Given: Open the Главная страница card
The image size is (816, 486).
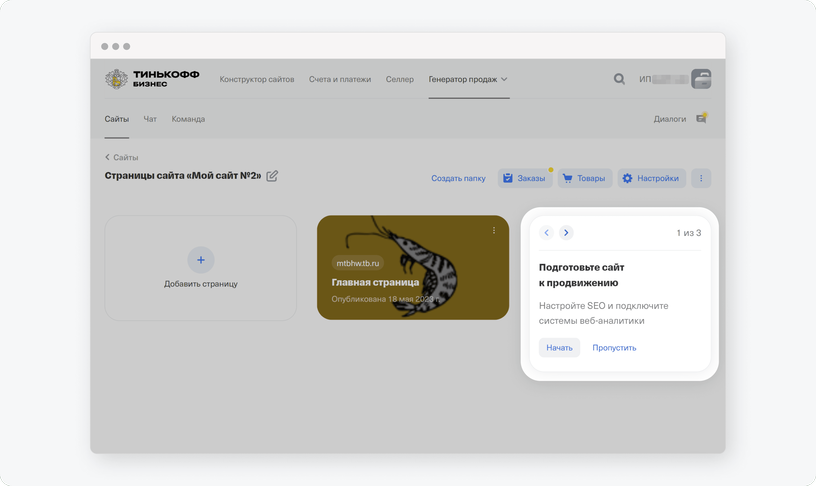Looking at the screenshot, I should click(x=413, y=267).
